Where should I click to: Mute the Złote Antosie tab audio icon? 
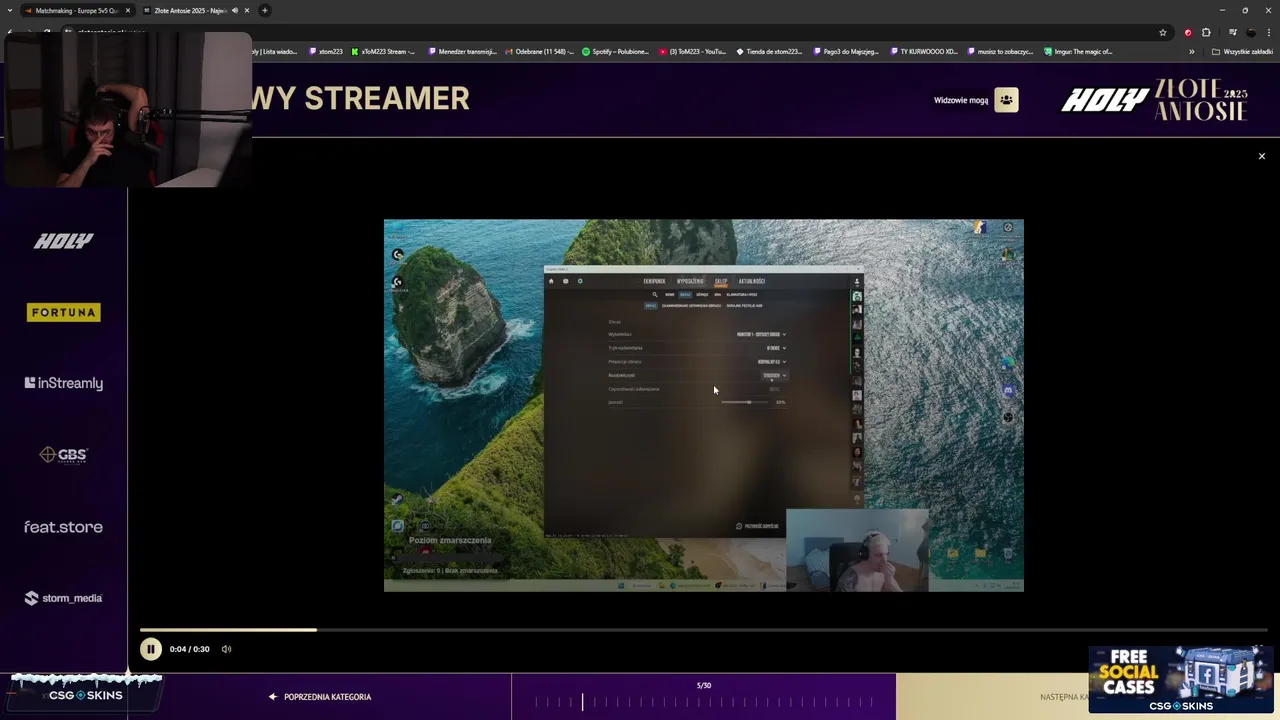(235, 10)
